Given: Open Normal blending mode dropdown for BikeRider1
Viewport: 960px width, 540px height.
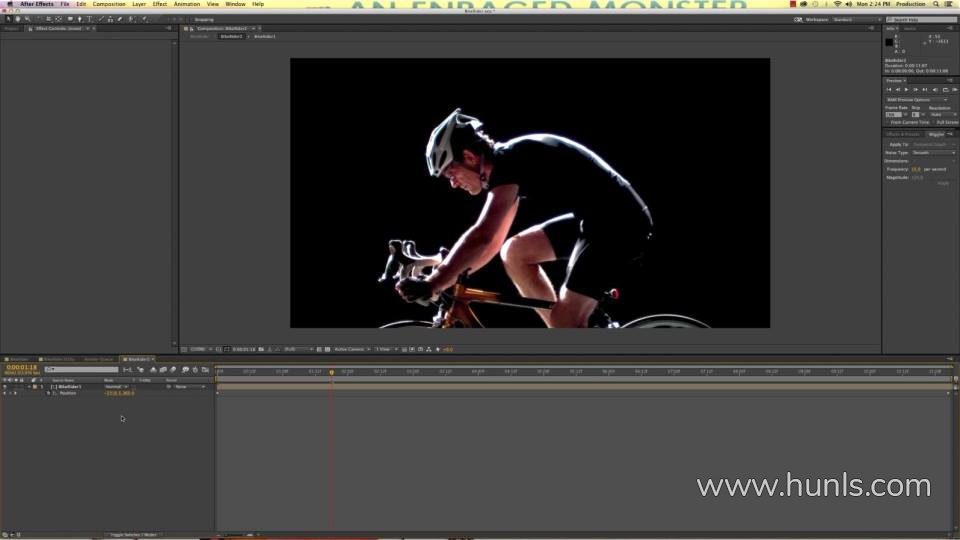Looking at the screenshot, I should tap(116, 387).
